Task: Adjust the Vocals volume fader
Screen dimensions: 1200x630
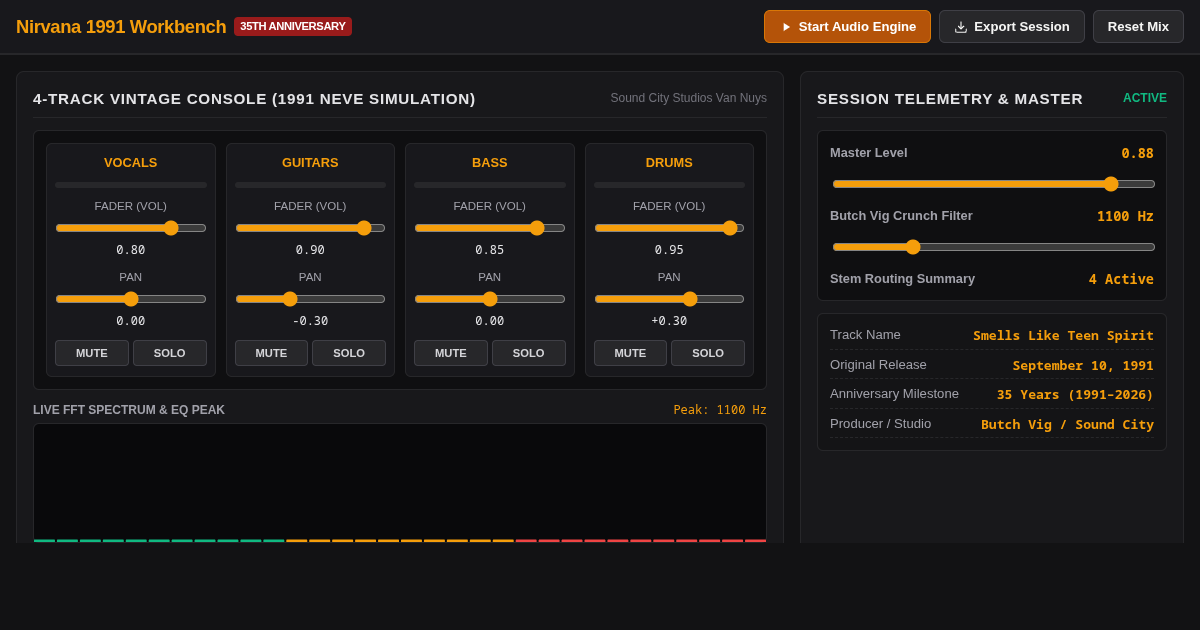Action: click(x=131, y=228)
